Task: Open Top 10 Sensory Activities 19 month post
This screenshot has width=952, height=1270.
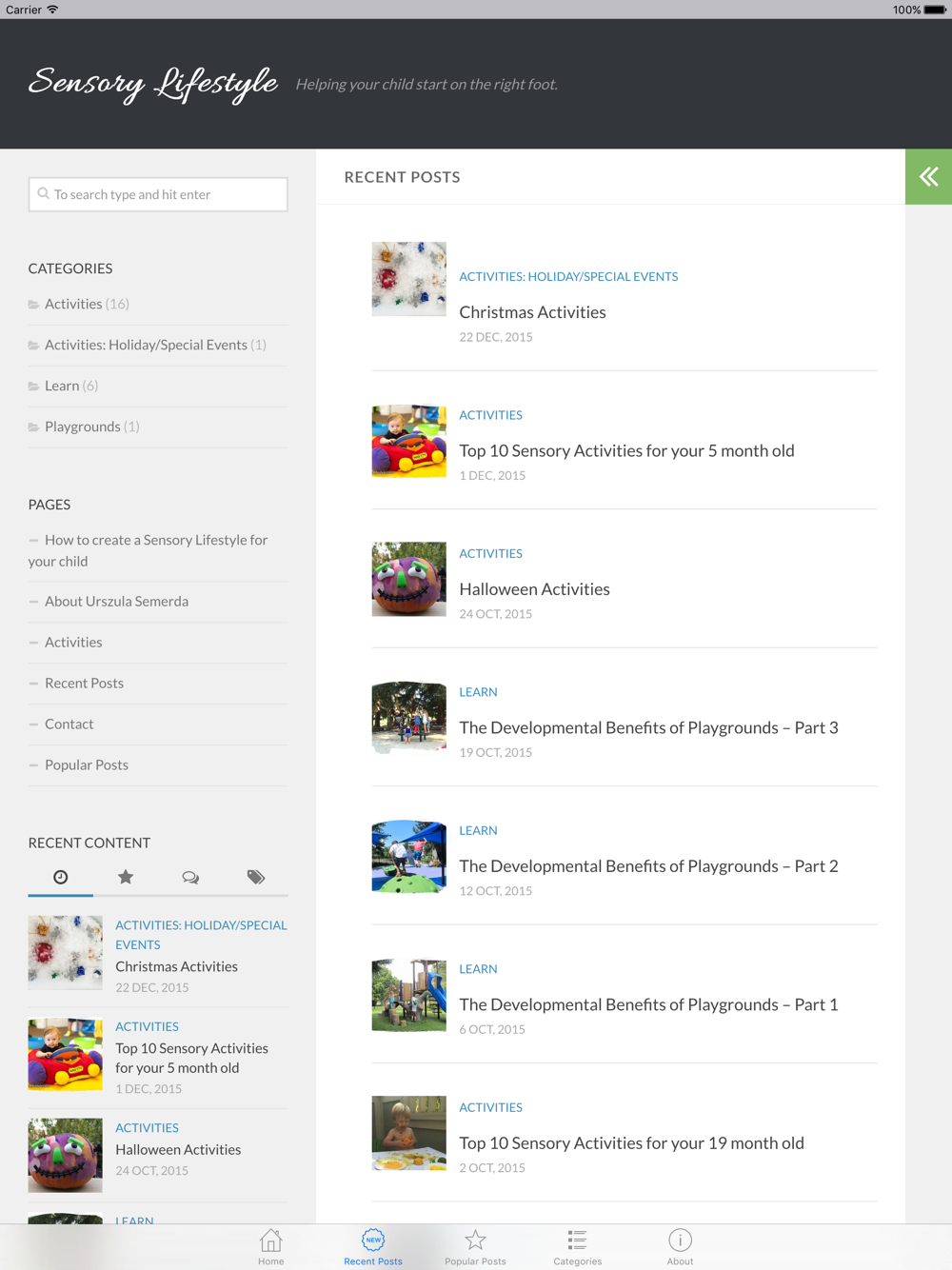Action: click(x=631, y=1143)
